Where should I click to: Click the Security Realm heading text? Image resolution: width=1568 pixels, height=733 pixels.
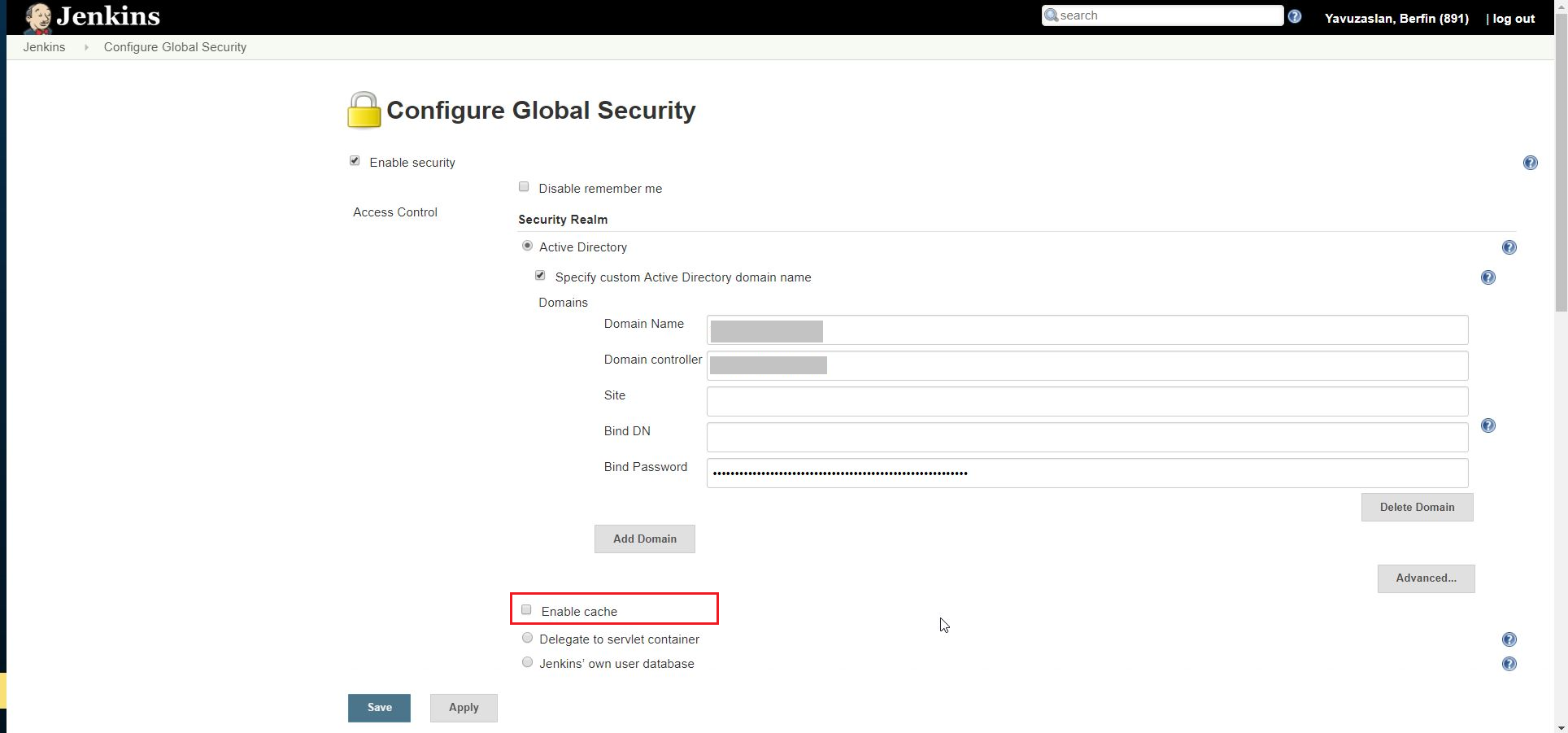click(x=563, y=220)
